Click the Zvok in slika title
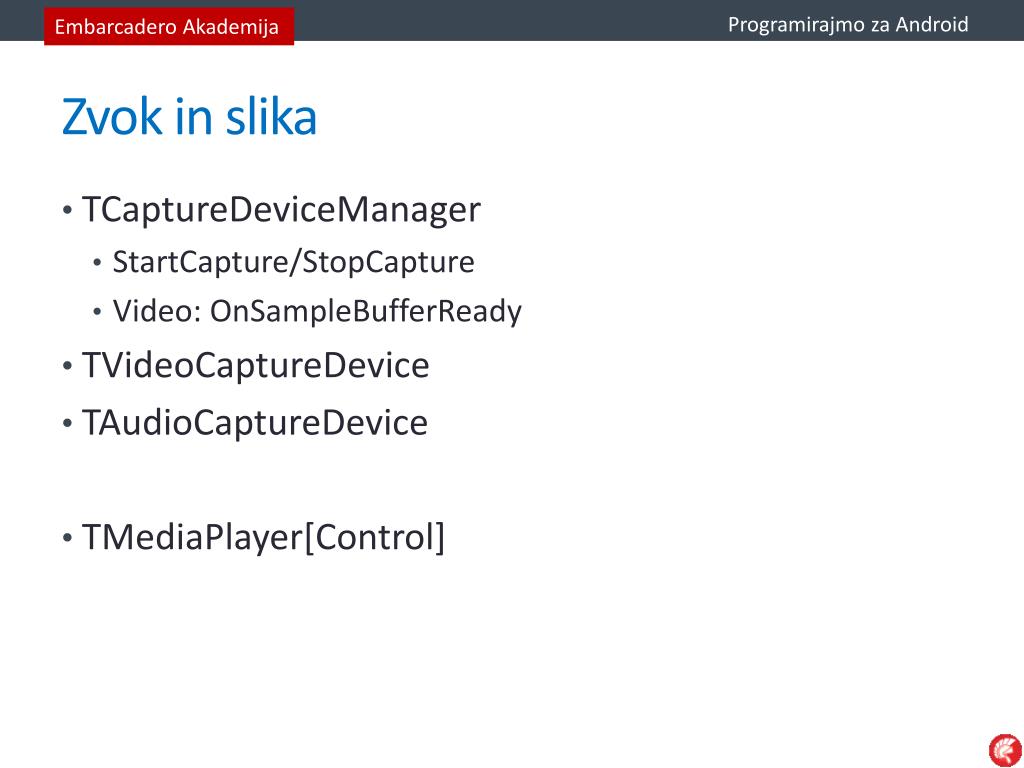This screenshot has height=768, width=1024. click(x=189, y=117)
